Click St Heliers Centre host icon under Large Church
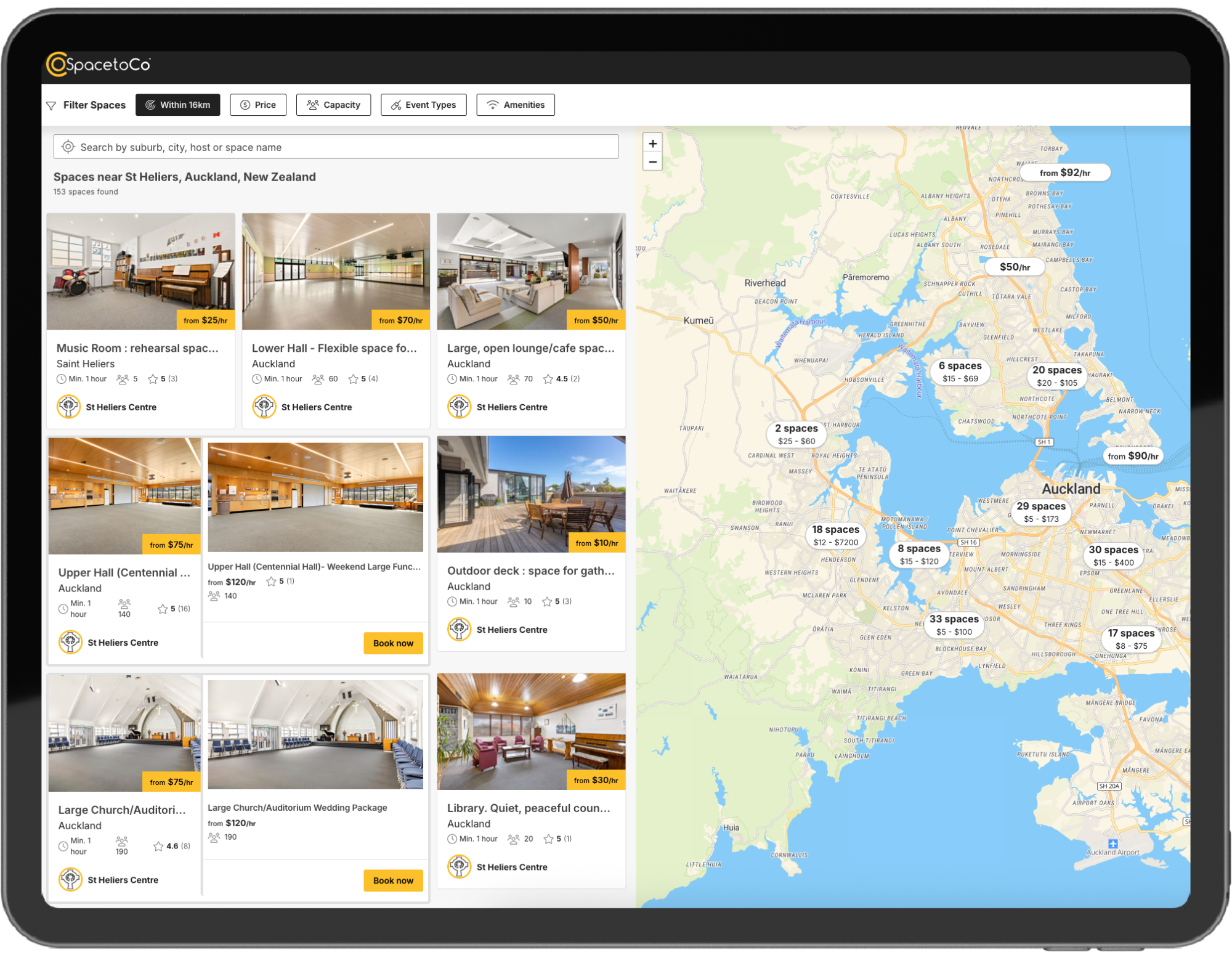 click(x=70, y=879)
